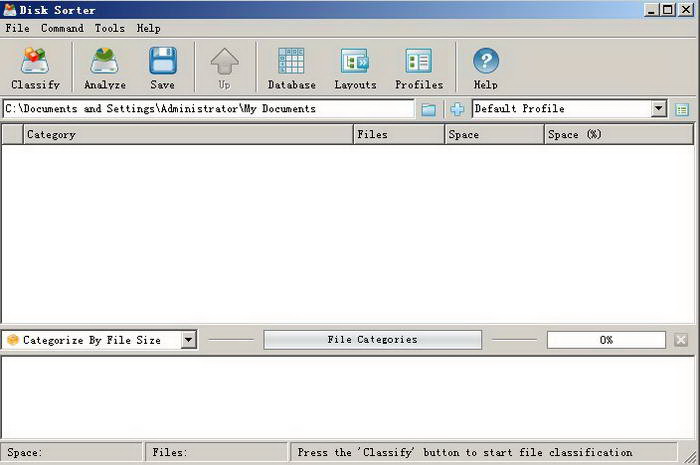Viewport: 700px width, 465px height.
Task: Sort by the Space column header
Action: click(x=495, y=134)
